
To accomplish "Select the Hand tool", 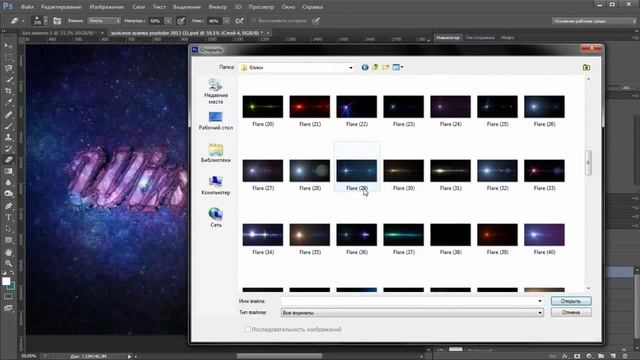I will [9, 252].
